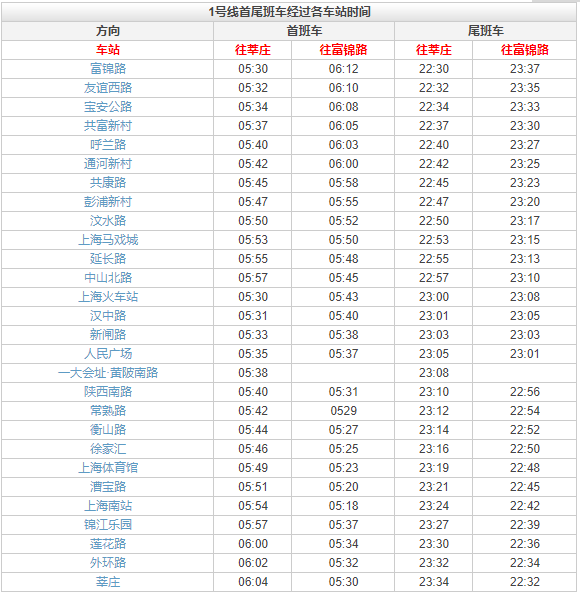
Task: Open the 汉中路 station link
Action: pyautogui.click(x=108, y=316)
